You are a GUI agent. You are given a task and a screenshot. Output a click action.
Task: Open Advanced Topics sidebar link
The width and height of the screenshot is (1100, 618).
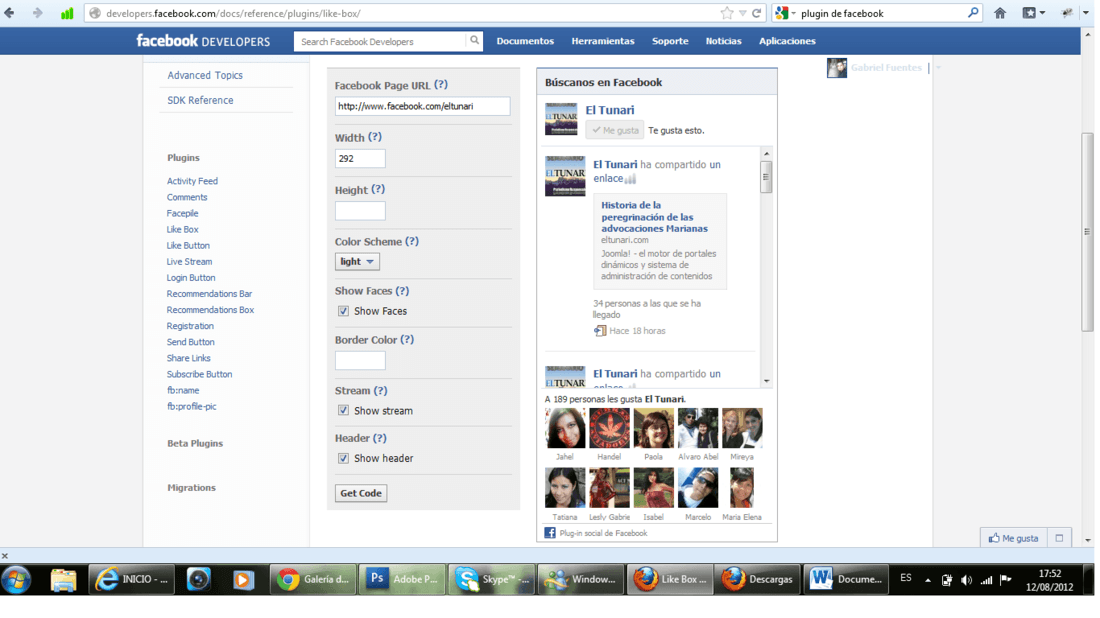pos(205,75)
